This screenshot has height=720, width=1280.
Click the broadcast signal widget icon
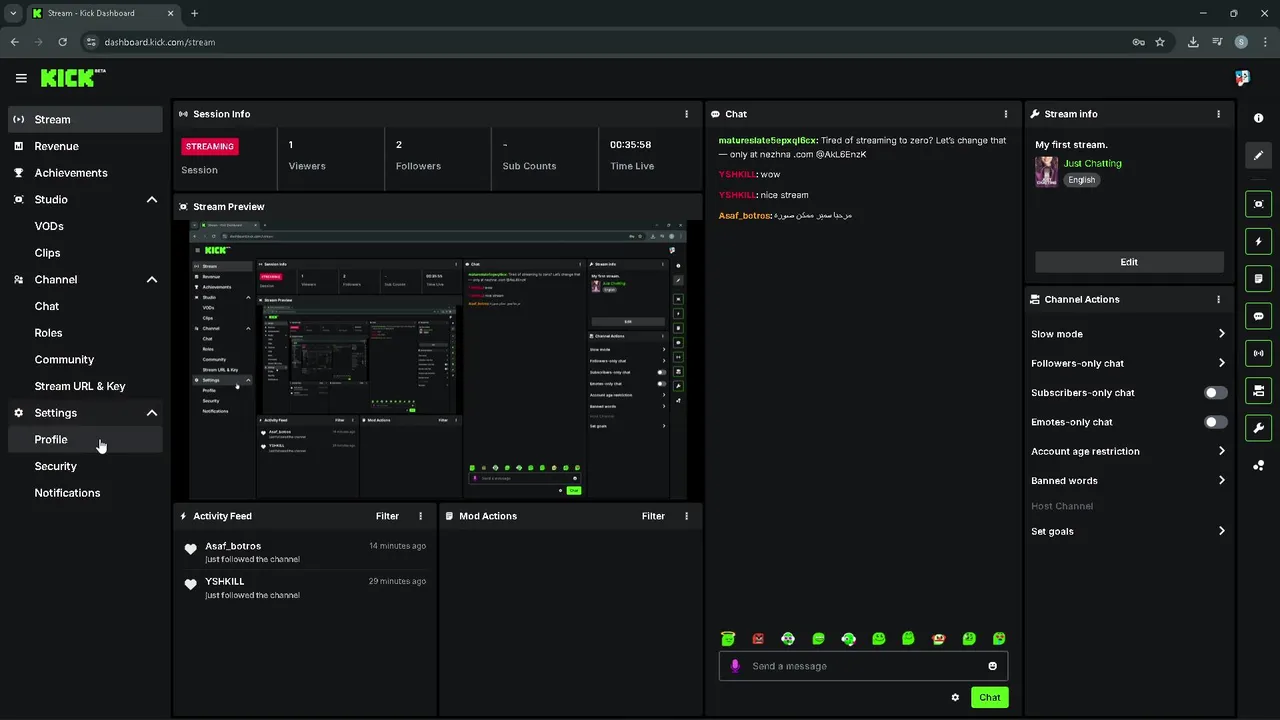(1258, 353)
